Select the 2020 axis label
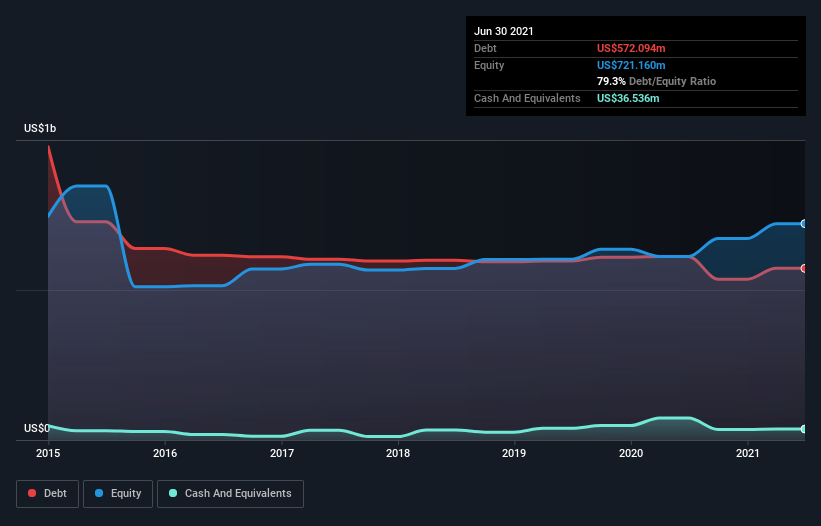The height and width of the screenshot is (526, 821). tap(631, 453)
